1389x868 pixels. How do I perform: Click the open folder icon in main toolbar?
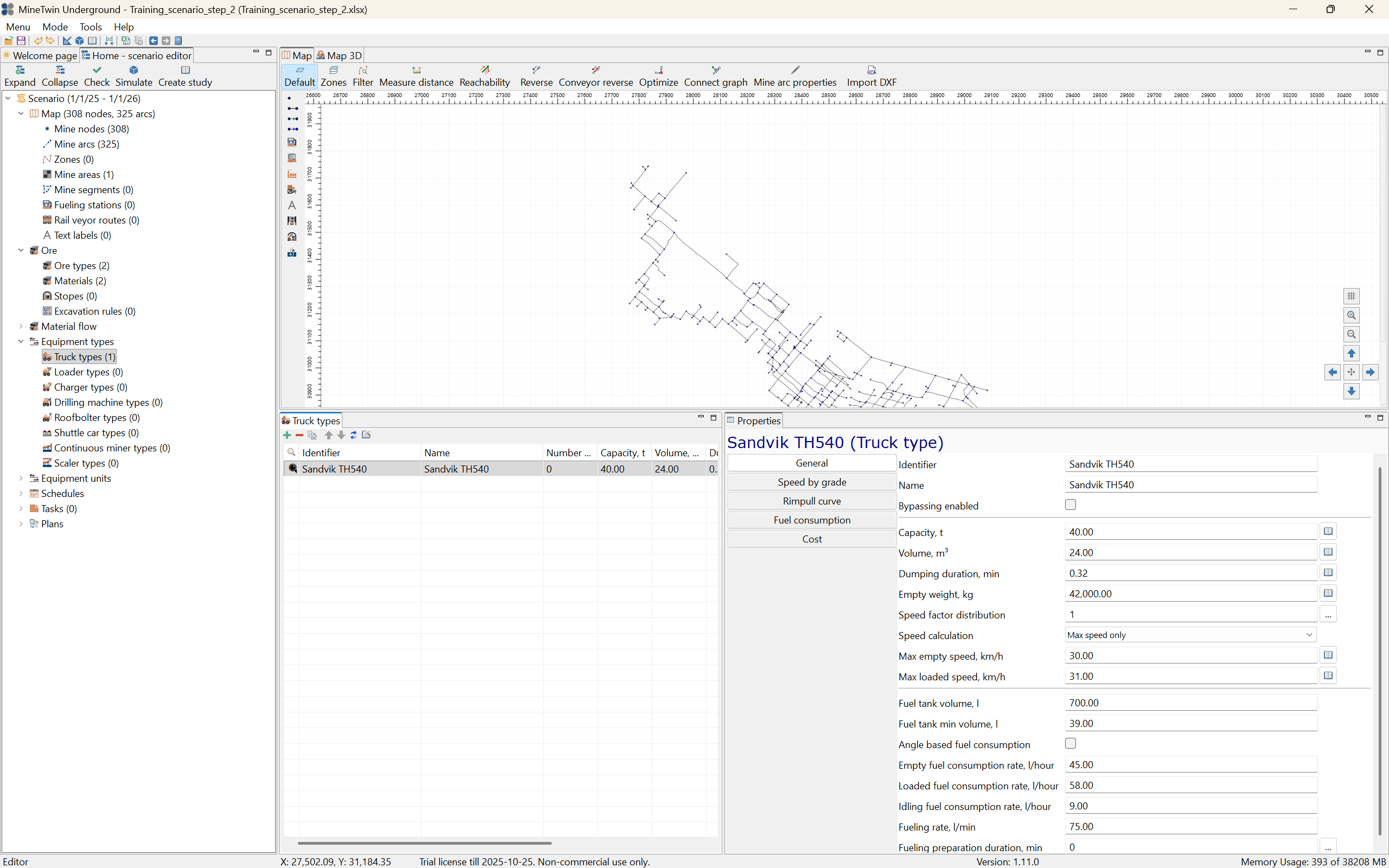pos(9,41)
